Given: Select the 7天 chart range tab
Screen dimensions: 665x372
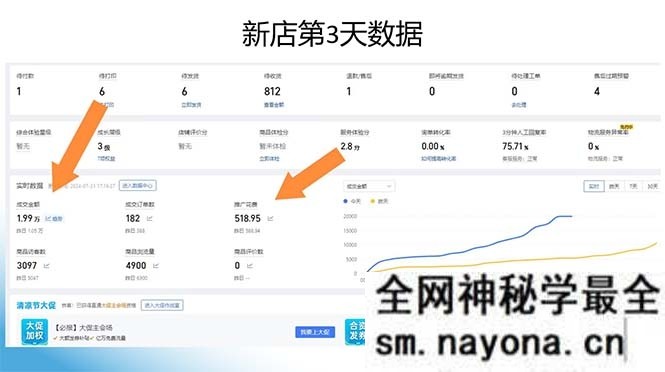Looking at the screenshot, I should [x=633, y=186].
